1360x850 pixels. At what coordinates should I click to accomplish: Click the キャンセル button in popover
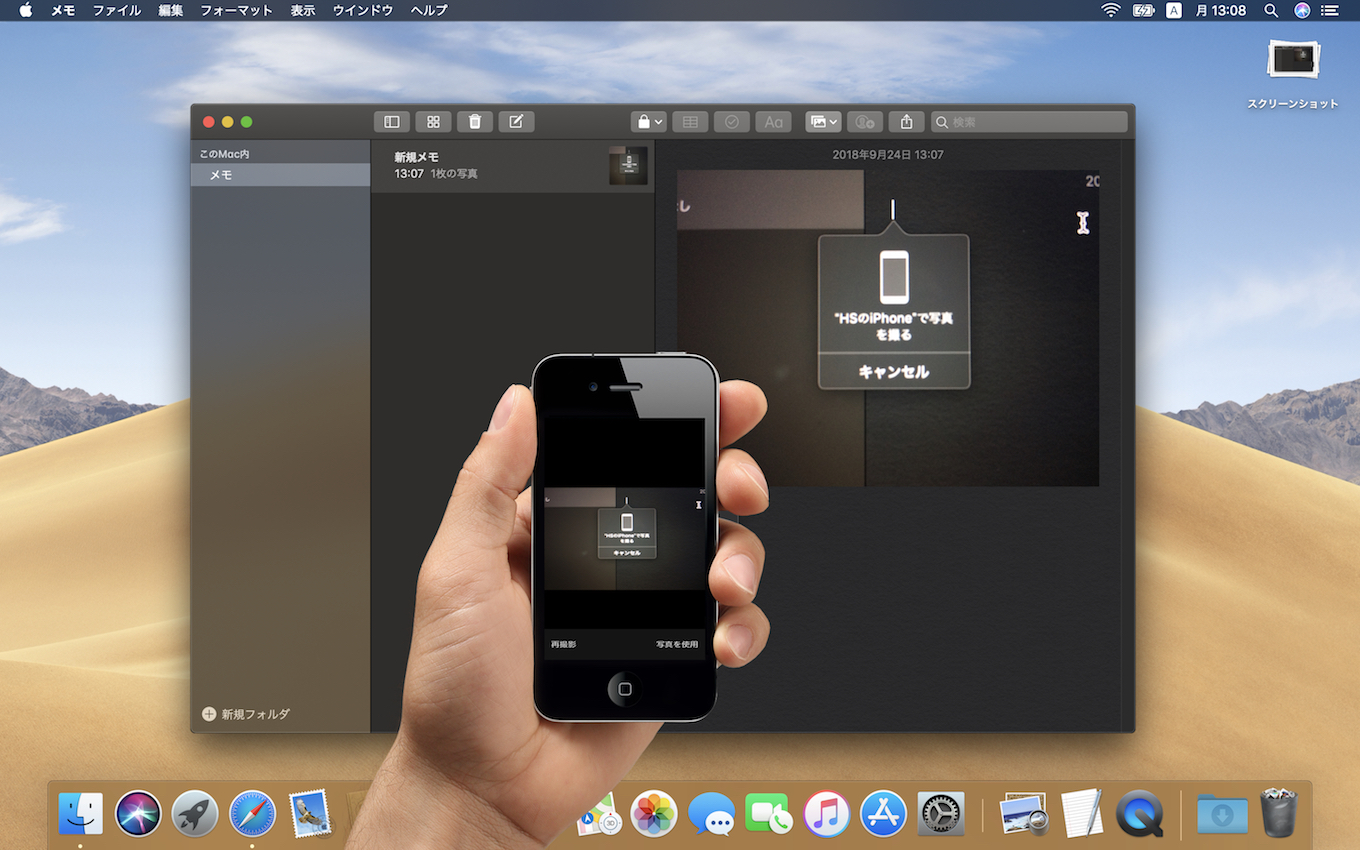[894, 371]
